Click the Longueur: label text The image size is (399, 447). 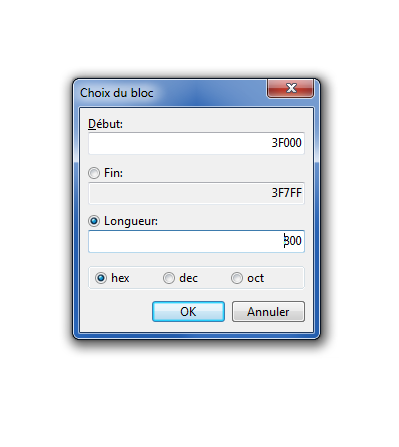point(131,221)
